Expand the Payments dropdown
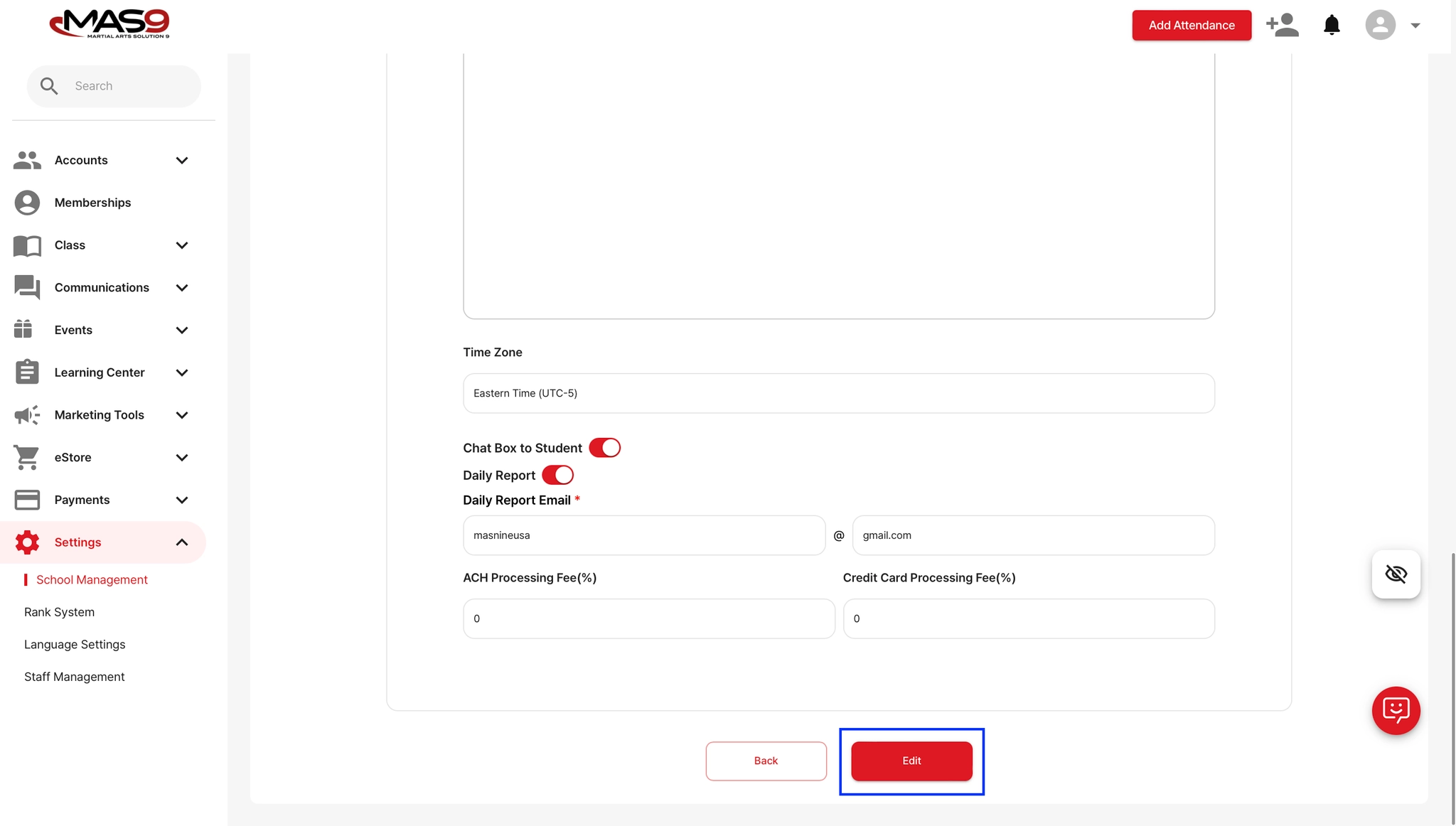1456x826 pixels. (x=182, y=500)
